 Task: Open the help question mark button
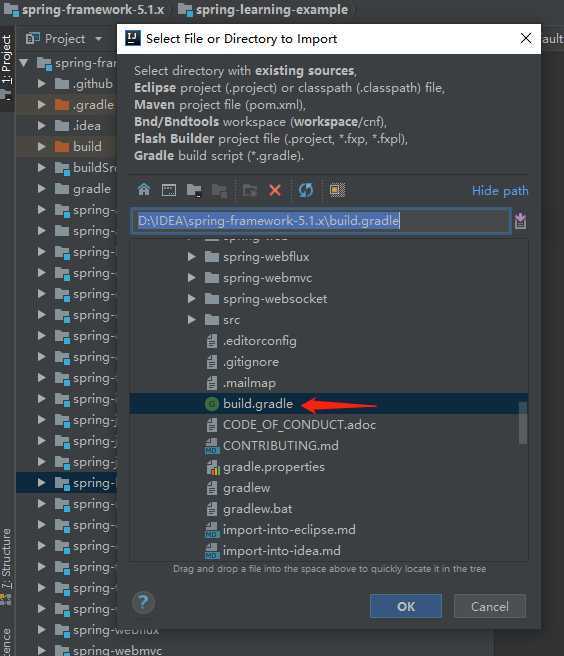pyautogui.click(x=143, y=603)
